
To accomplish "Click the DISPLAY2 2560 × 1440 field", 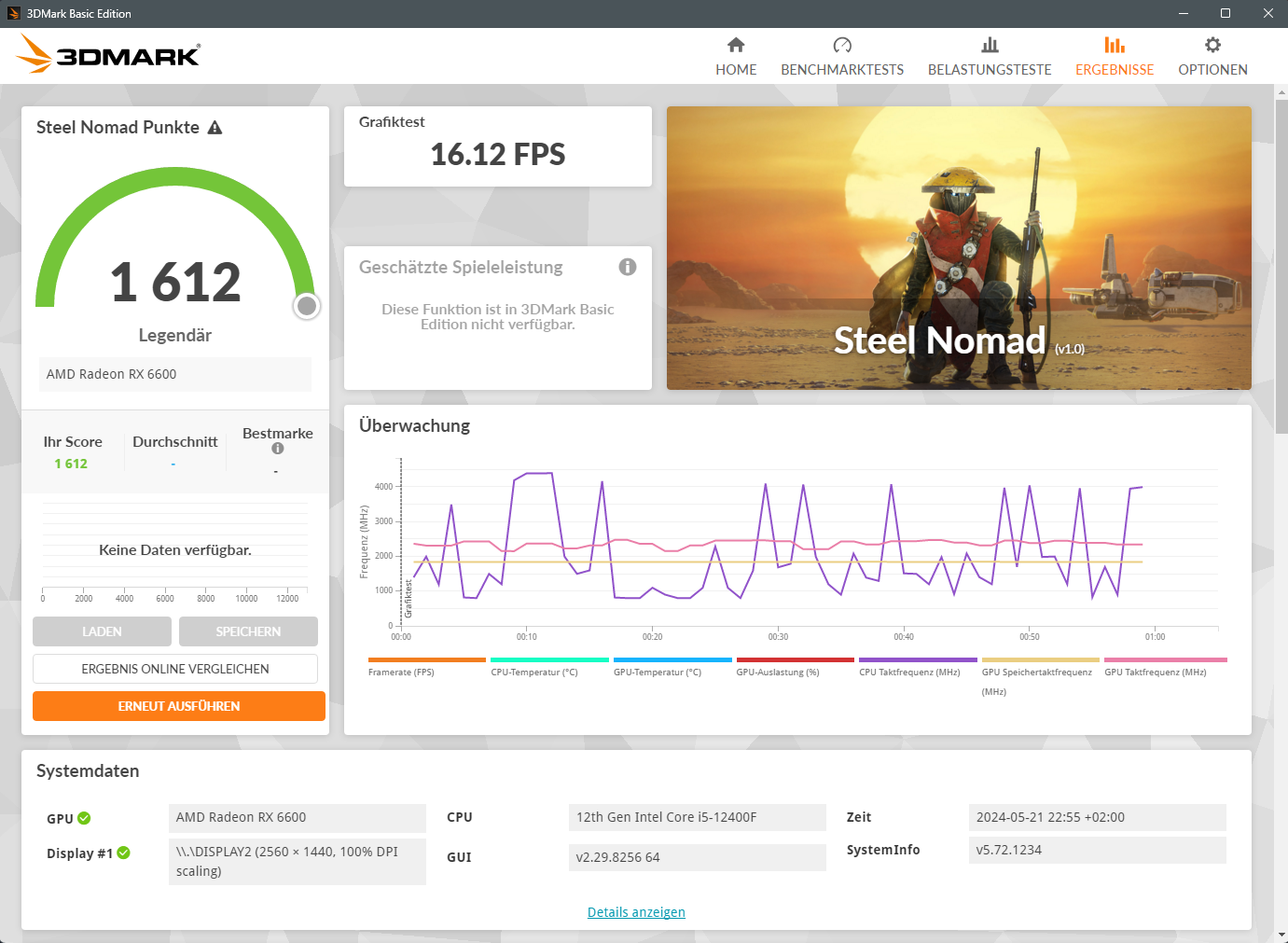I will pos(298,862).
